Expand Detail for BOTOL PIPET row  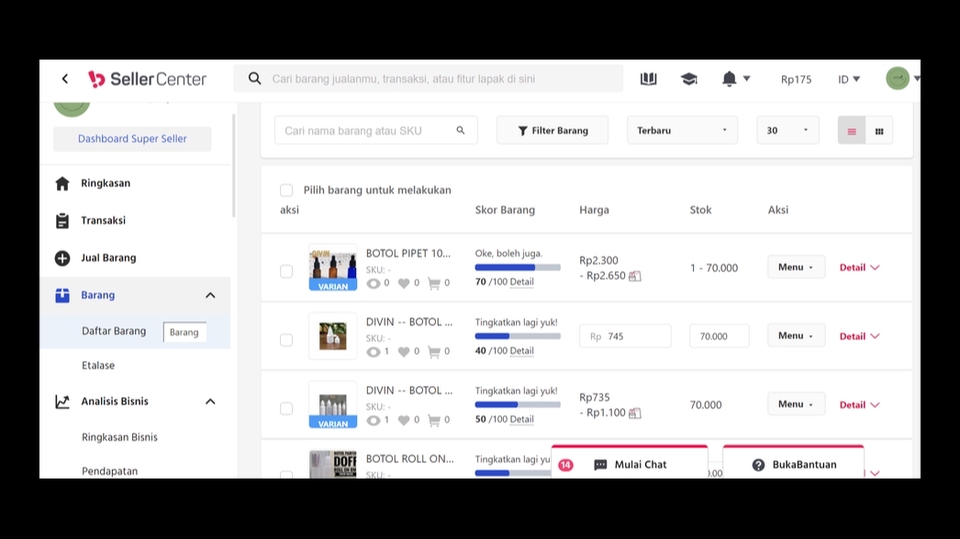859,268
